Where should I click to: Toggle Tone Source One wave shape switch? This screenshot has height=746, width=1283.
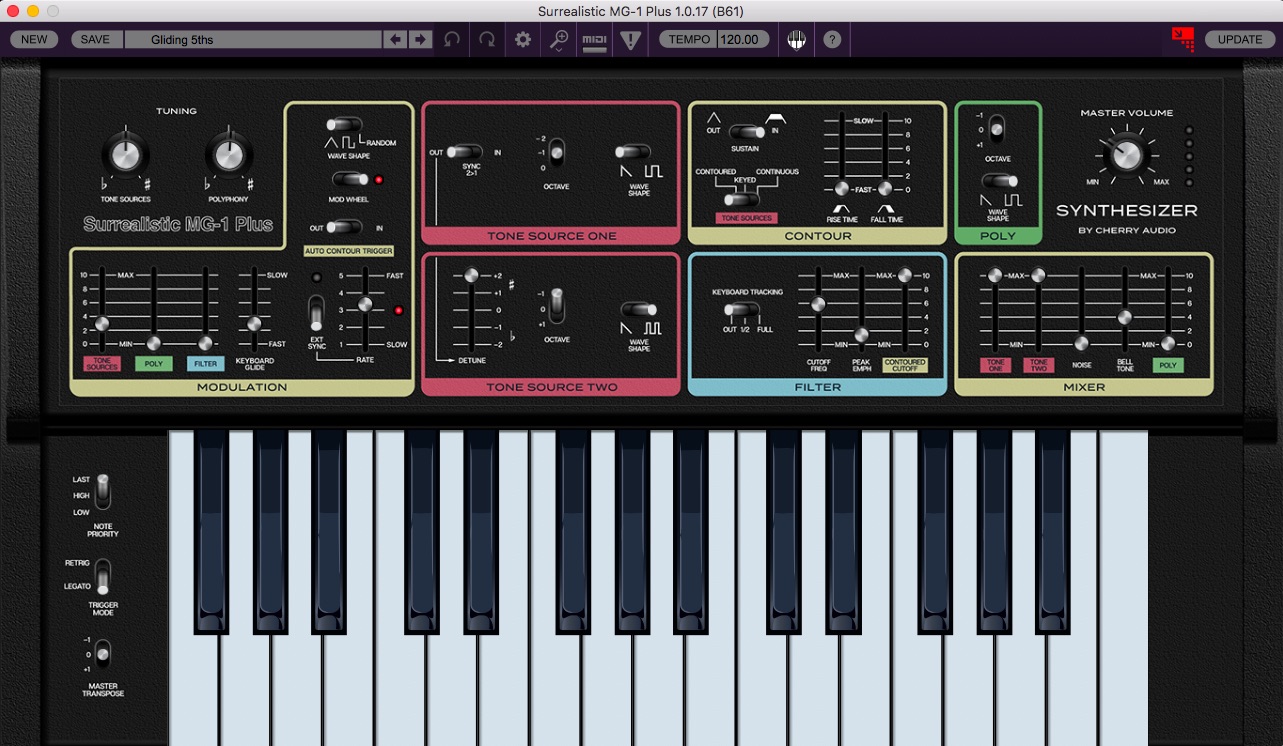point(632,152)
